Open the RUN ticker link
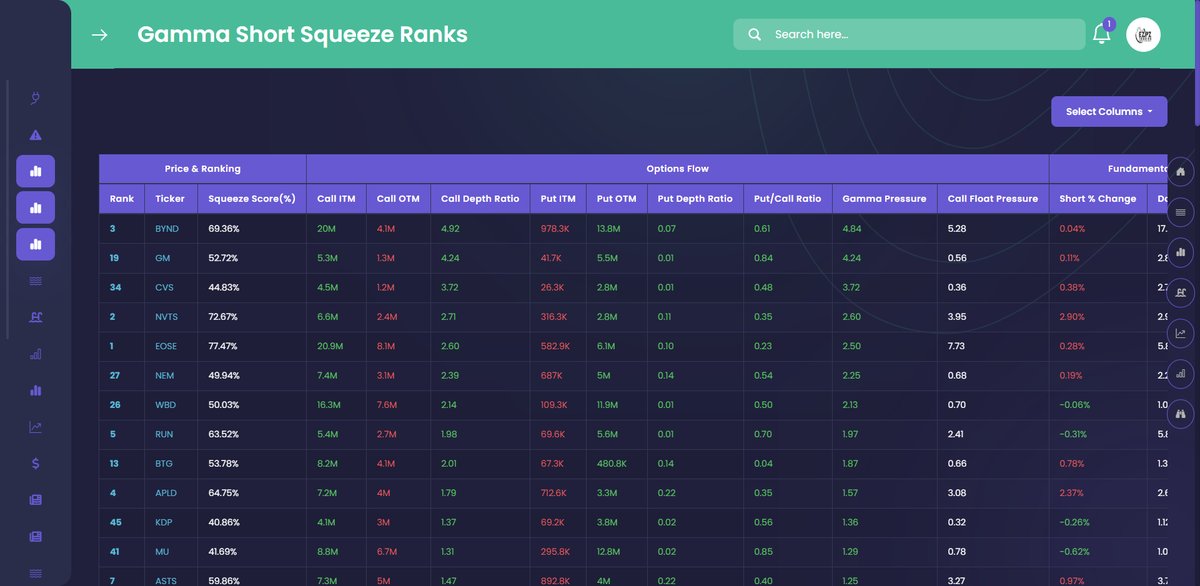This screenshot has height=586, width=1200. point(165,435)
